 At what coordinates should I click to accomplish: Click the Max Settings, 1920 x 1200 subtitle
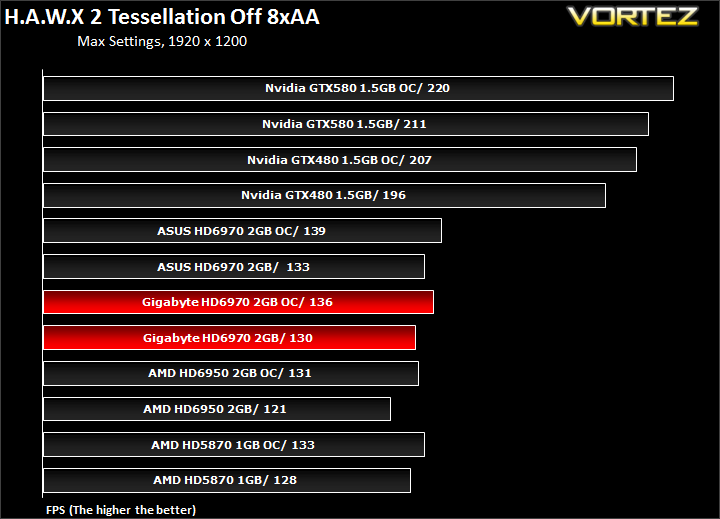(x=162, y=41)
